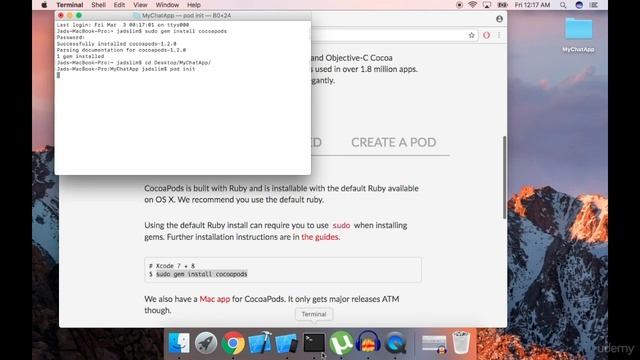Click the red Opera-style extension icon

[486, 35]
